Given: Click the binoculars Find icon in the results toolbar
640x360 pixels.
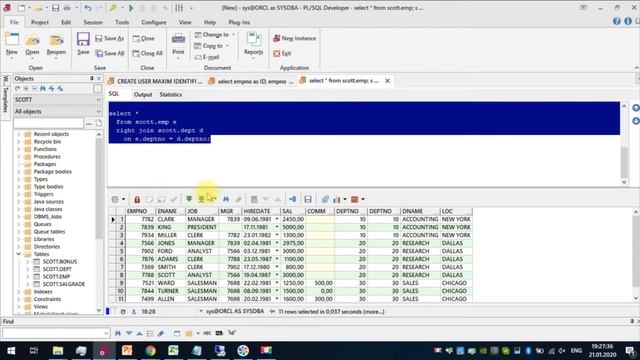Looking at the screenshot, I should pyautogui.click(x=226, y=199).
